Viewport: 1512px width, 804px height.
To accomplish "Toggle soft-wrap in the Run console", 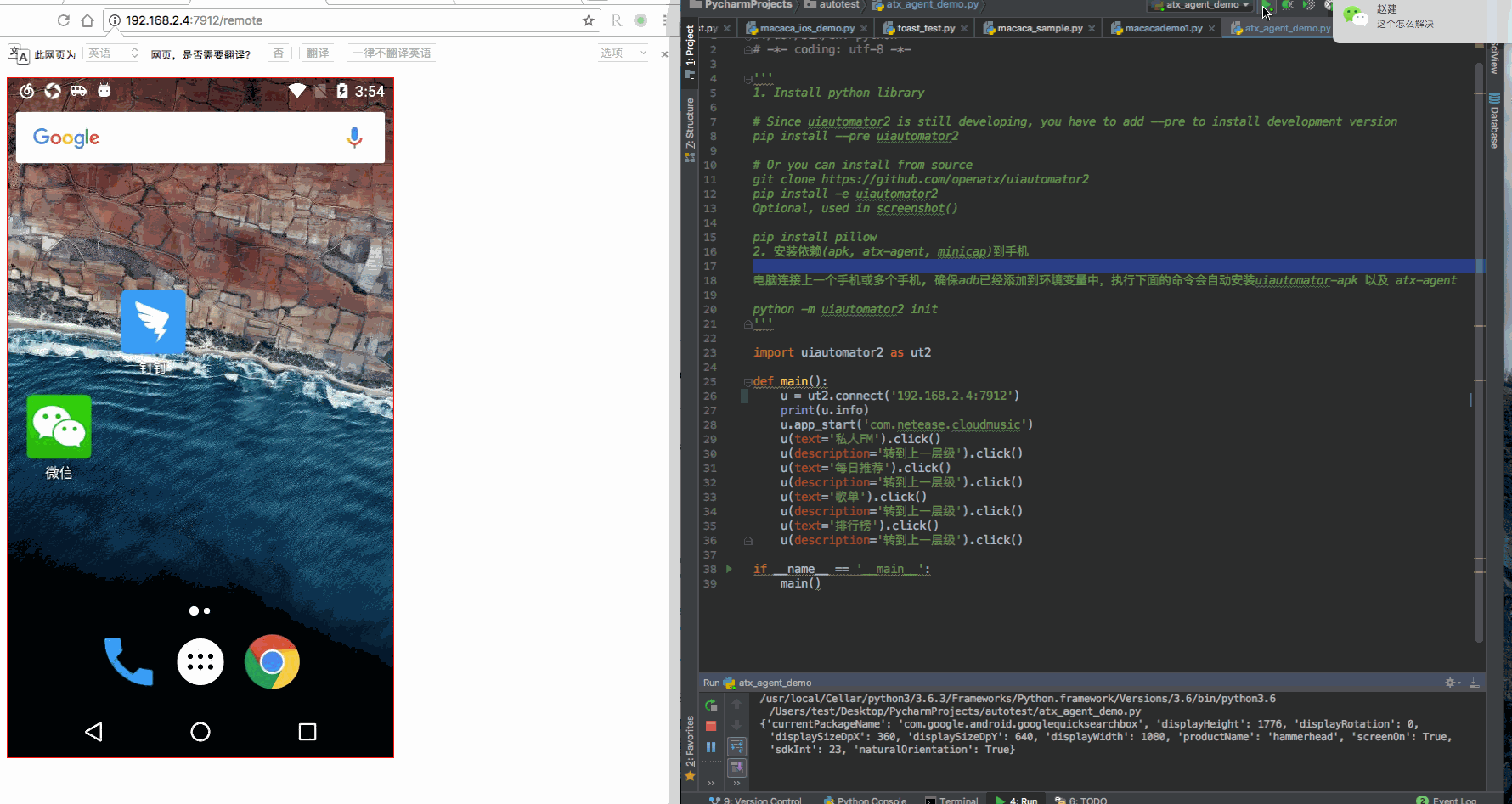I will (736, 746).
